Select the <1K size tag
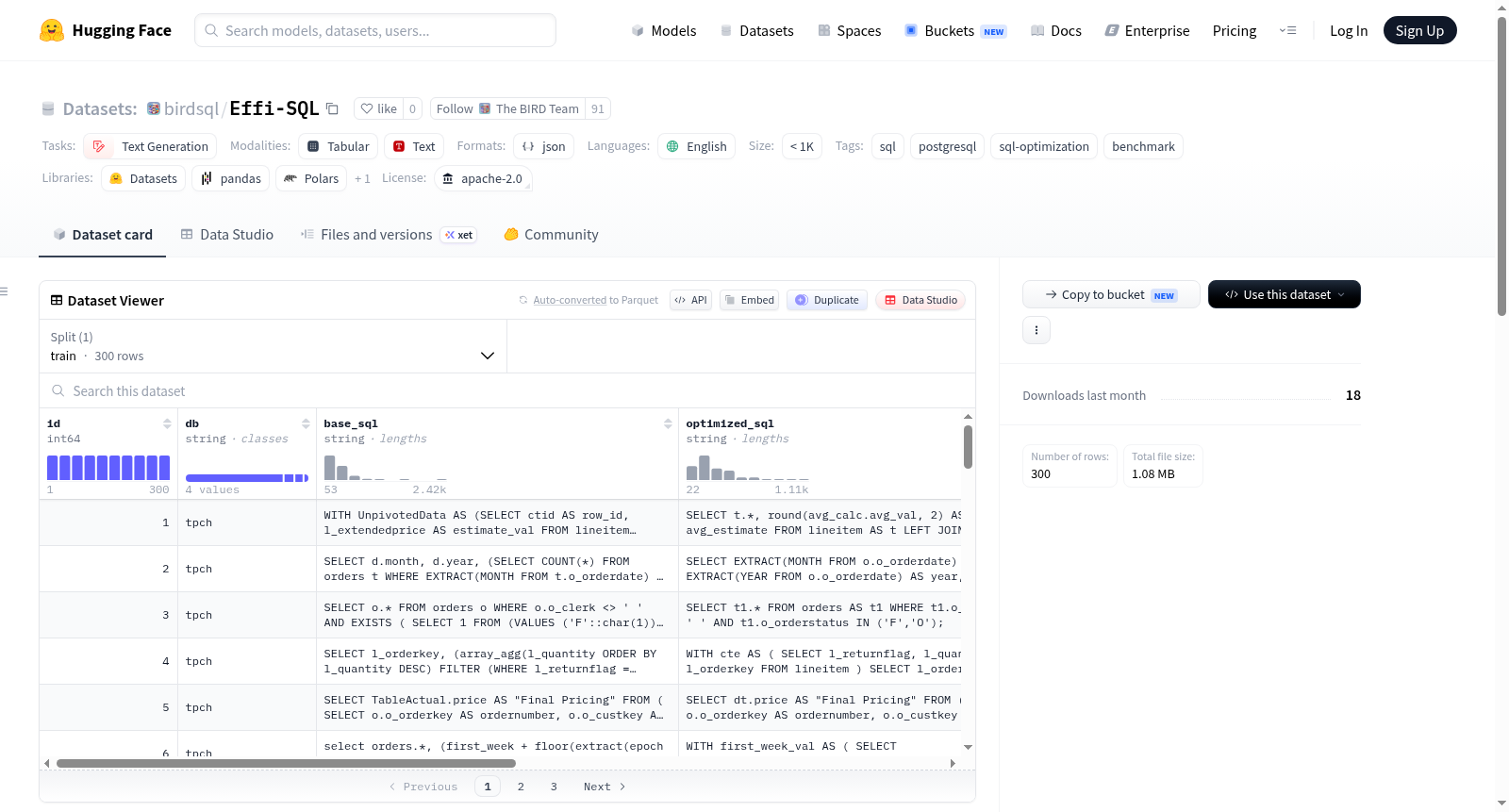Image resolution: width=1509 pixels, height=812 pixels. [802, 146]
